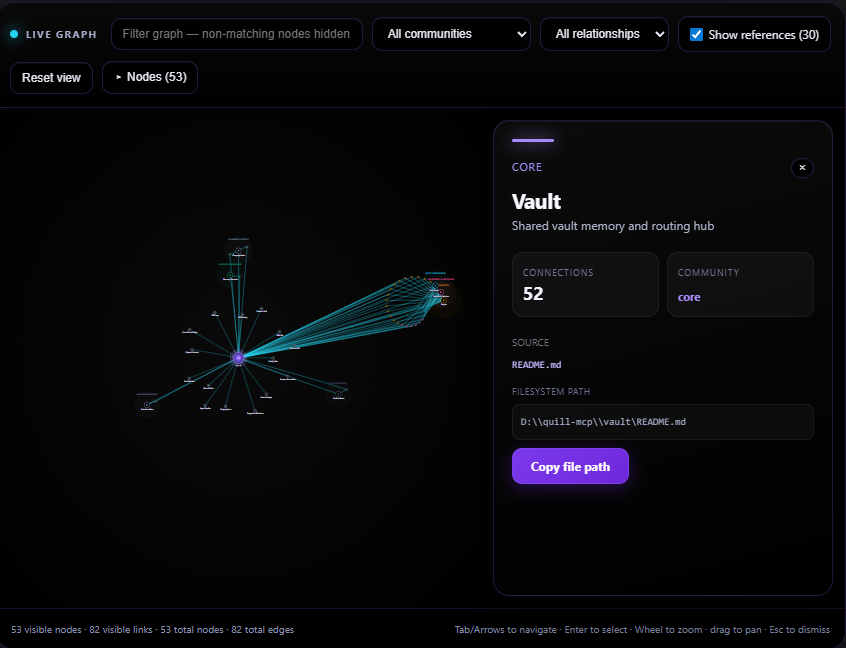The width and height of the screenshot is (846, 648).
Task: Open the All communities dropdown
Action: point(451,34)
